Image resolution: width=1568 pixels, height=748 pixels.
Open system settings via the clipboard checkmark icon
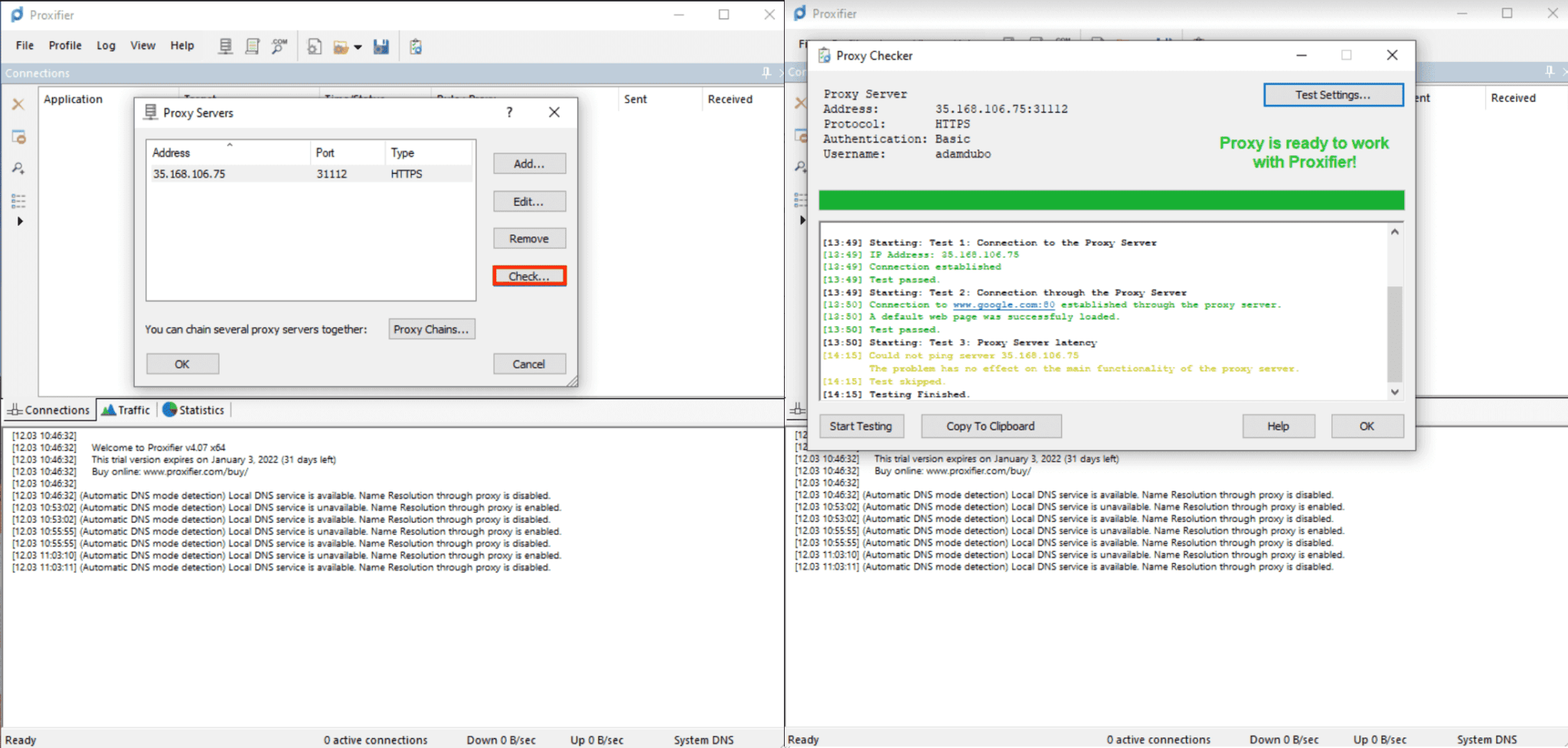(416, 46)
